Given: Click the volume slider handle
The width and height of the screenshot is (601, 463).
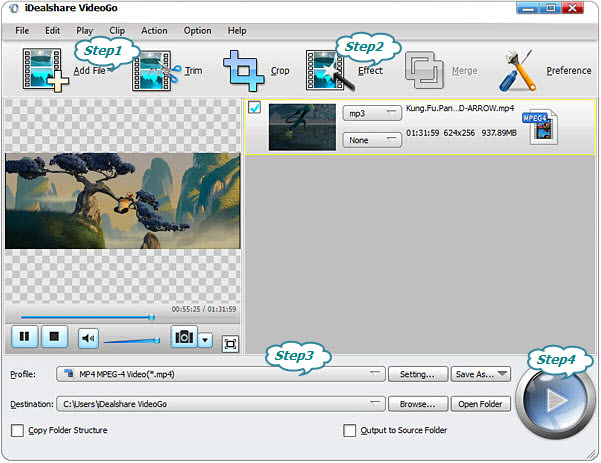Looking at the screenshot, I should click(x=156, y=340).
